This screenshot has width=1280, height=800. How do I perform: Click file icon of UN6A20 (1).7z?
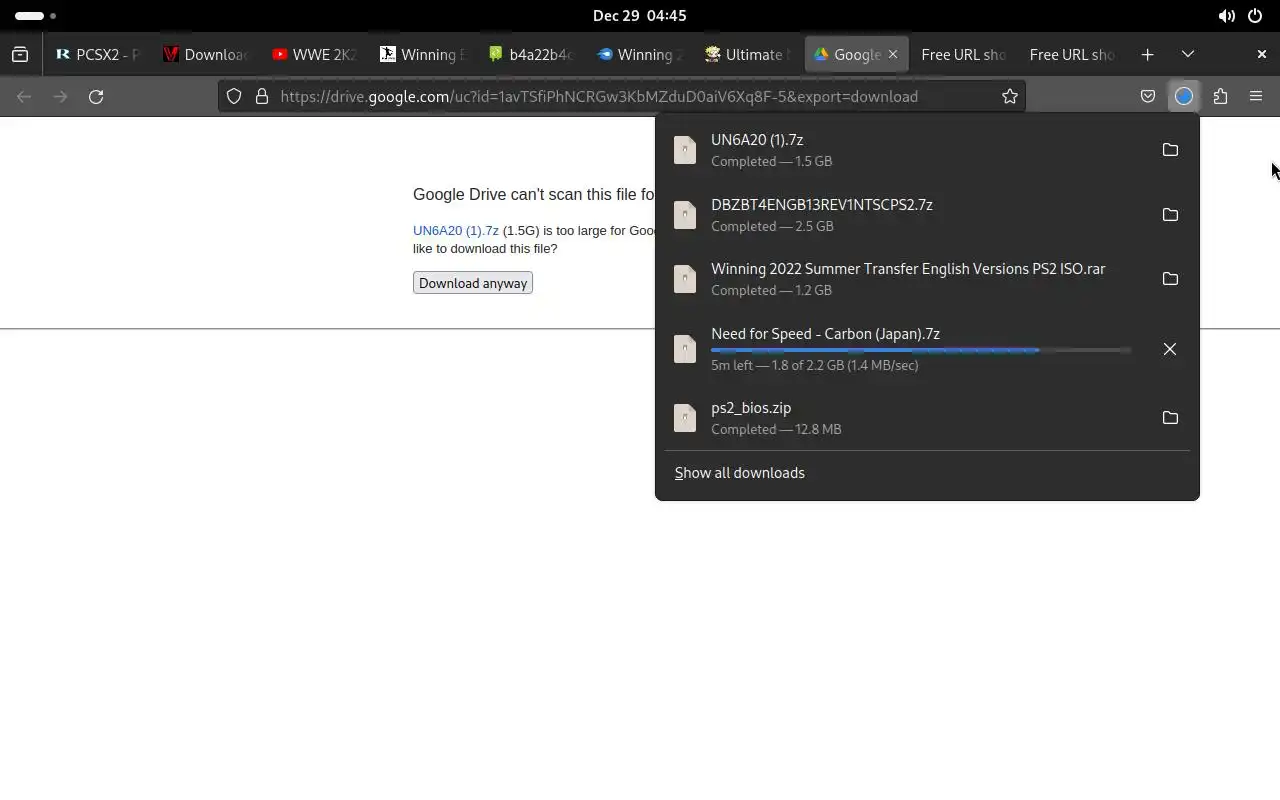click(x=685, y=150)
